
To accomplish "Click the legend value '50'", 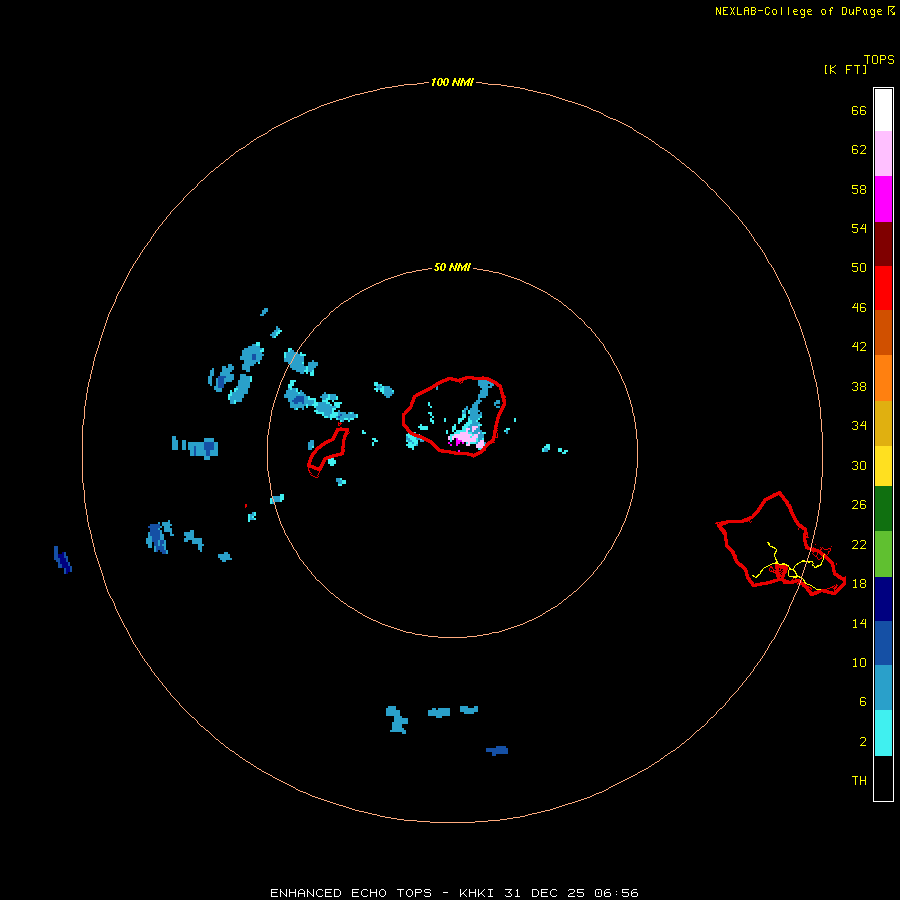I will (859, 267).
